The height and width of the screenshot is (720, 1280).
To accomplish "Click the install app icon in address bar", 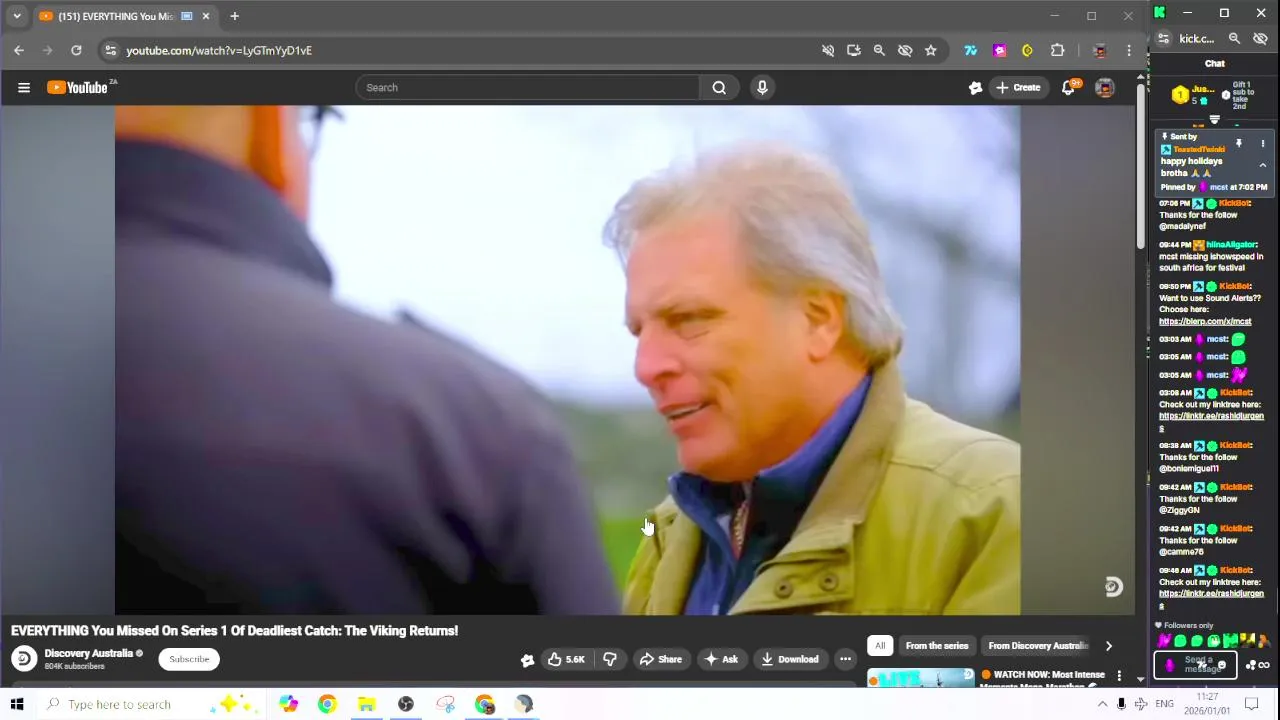I will 853,50.
